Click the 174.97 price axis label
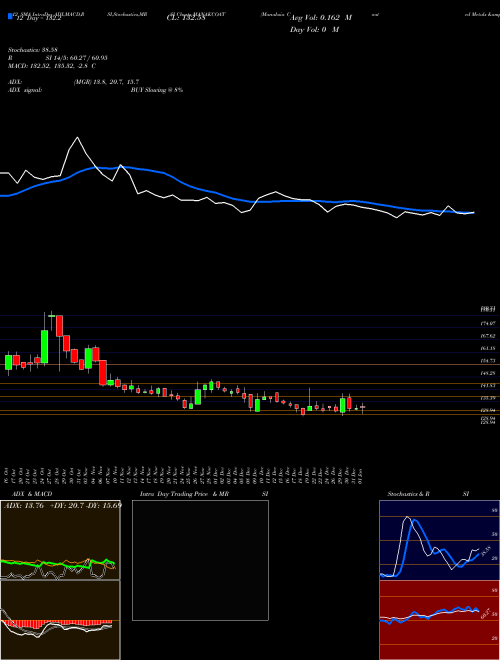500x660 pixels. click(490, 323)
